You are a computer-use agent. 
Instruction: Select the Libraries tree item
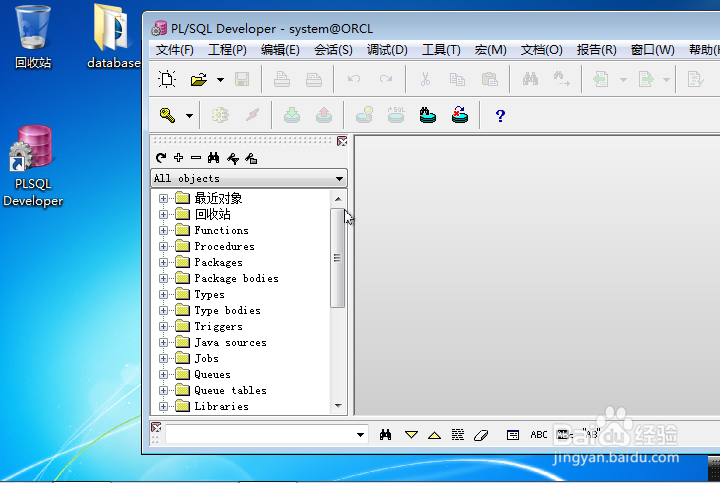tap(221, 406)
